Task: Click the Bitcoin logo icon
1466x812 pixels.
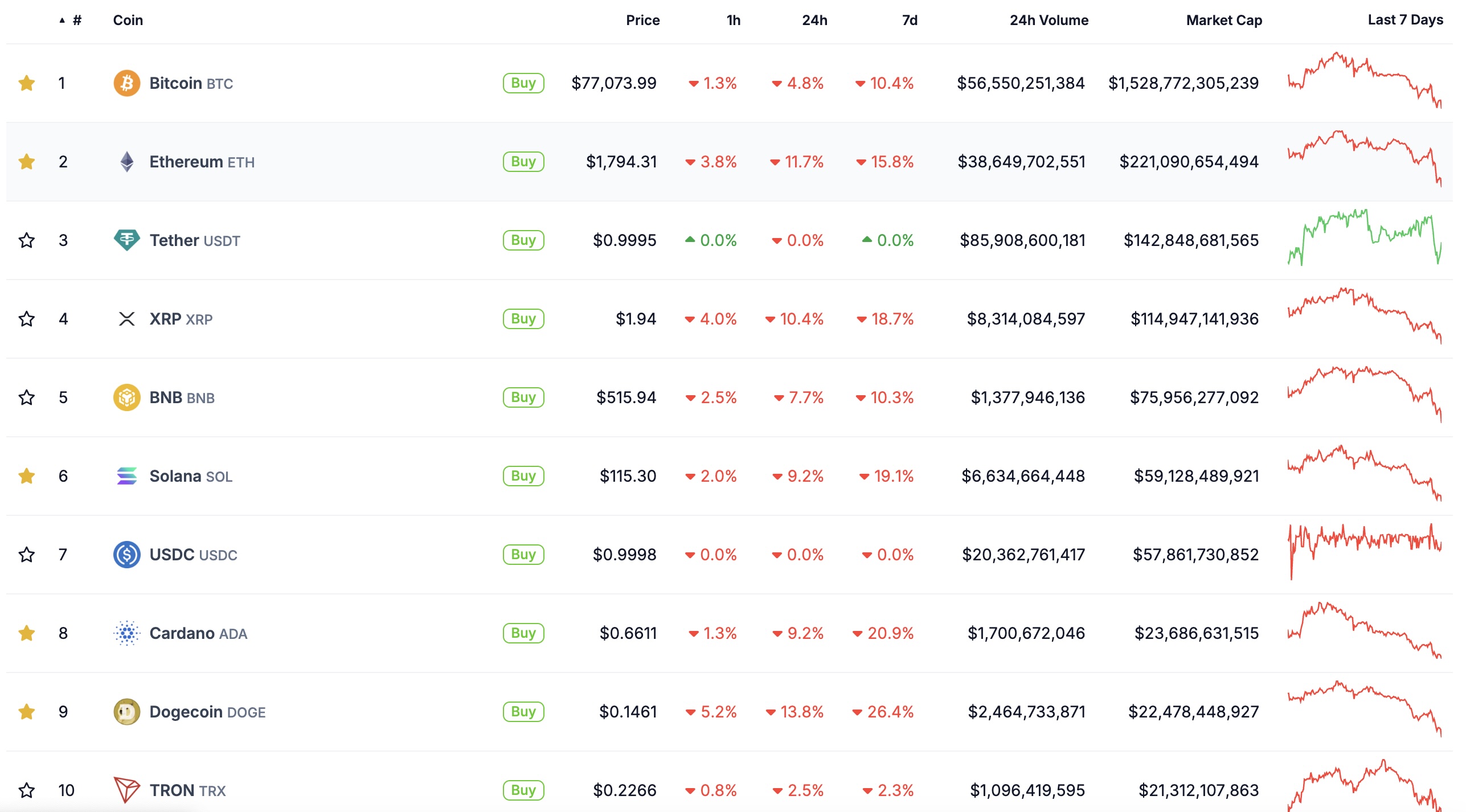Action: point(126,83)
